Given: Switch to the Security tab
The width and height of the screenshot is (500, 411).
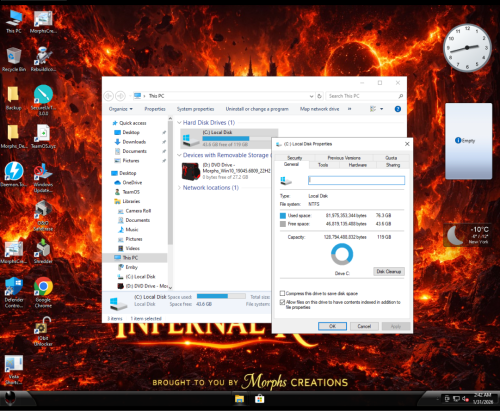Looking at the screenshot, I should (x=295, y=158).
